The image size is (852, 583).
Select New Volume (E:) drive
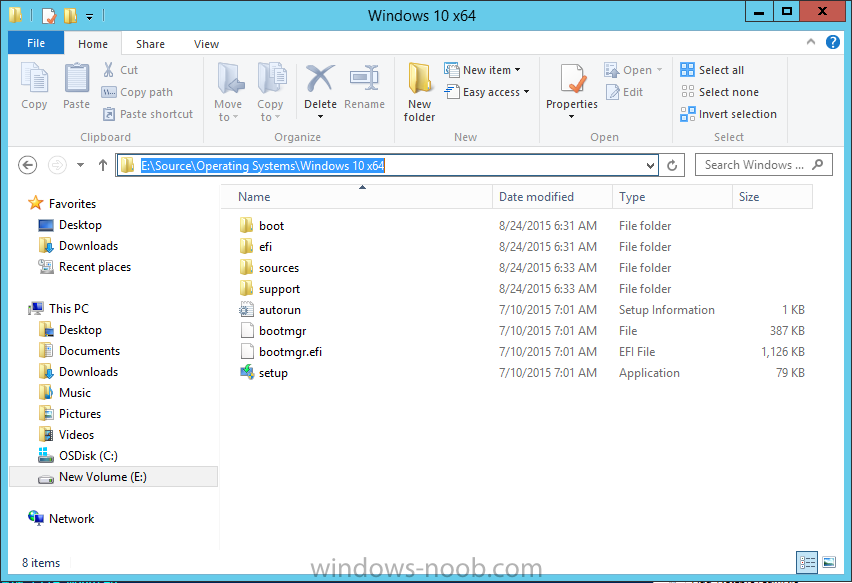pos(113,477)
